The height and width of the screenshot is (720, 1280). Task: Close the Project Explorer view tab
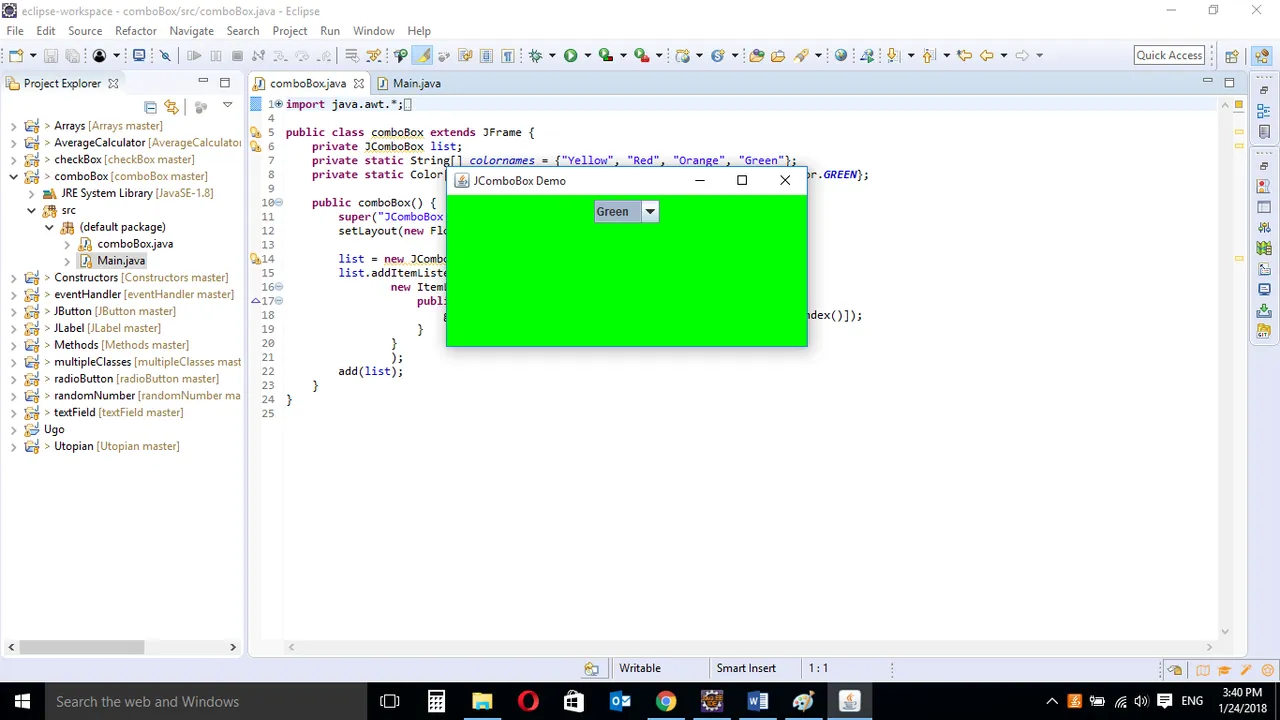point(113,84)
